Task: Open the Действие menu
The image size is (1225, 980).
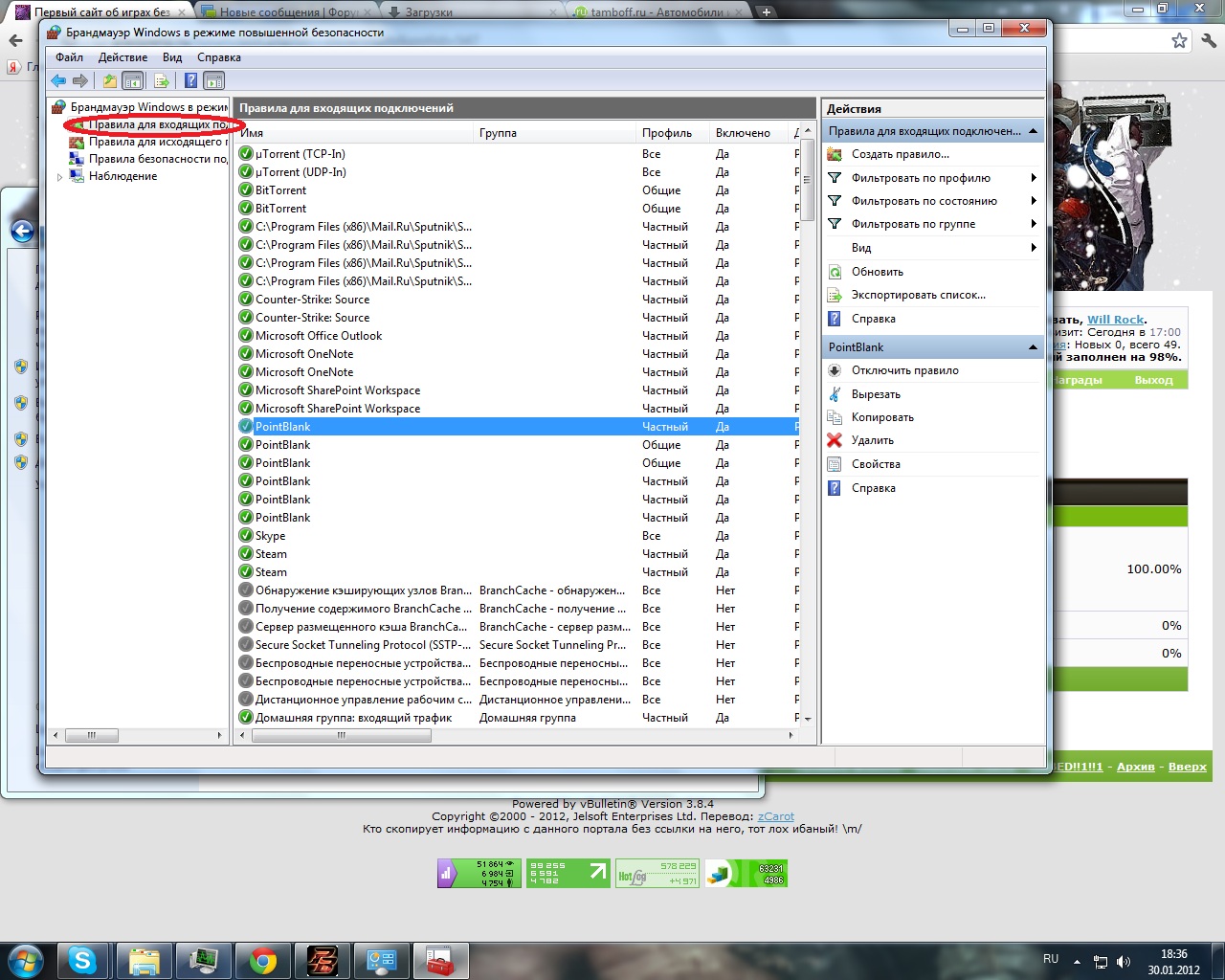Action: [122, 57]
